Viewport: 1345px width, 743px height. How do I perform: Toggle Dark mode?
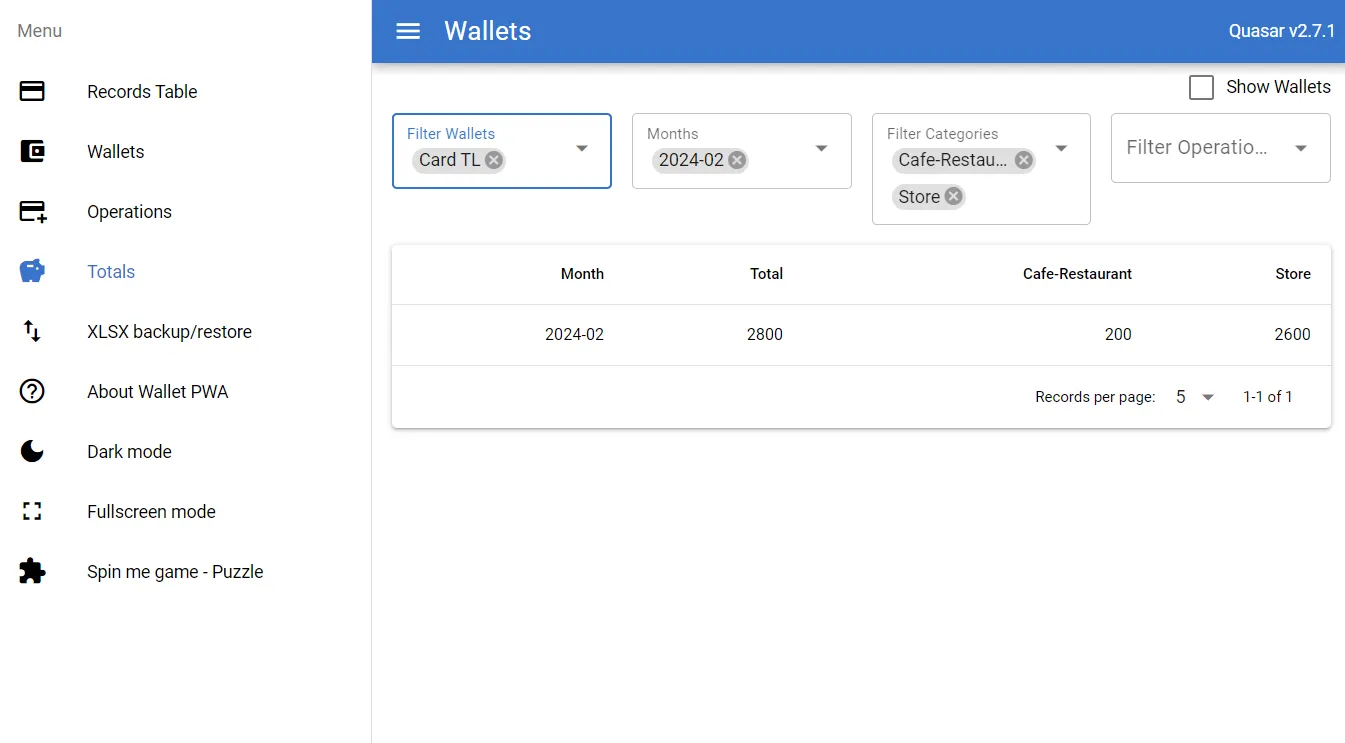pyautogui.click(x=129, y=452)
